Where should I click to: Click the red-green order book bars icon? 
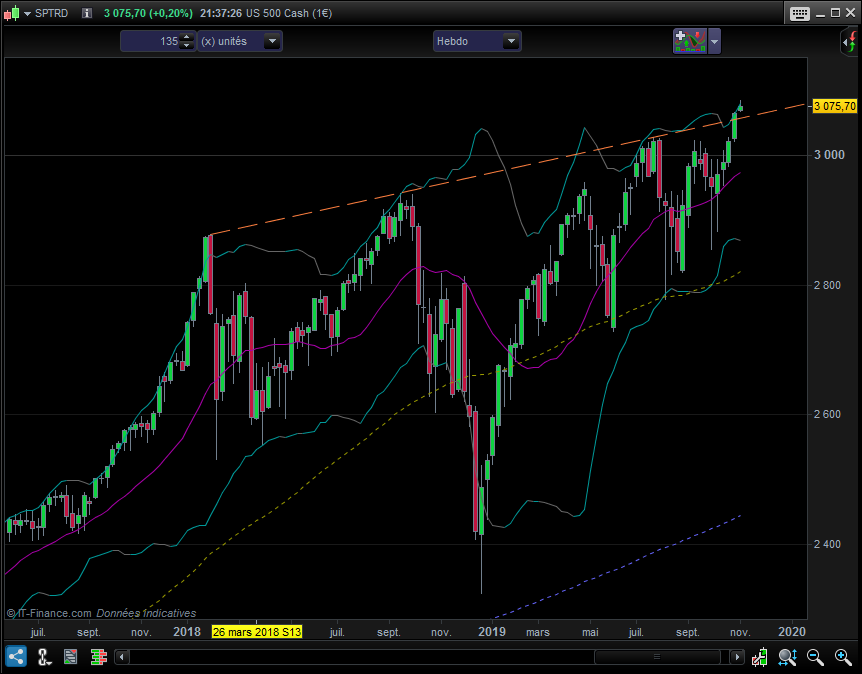pyautogui.click(x=98, y=656)
